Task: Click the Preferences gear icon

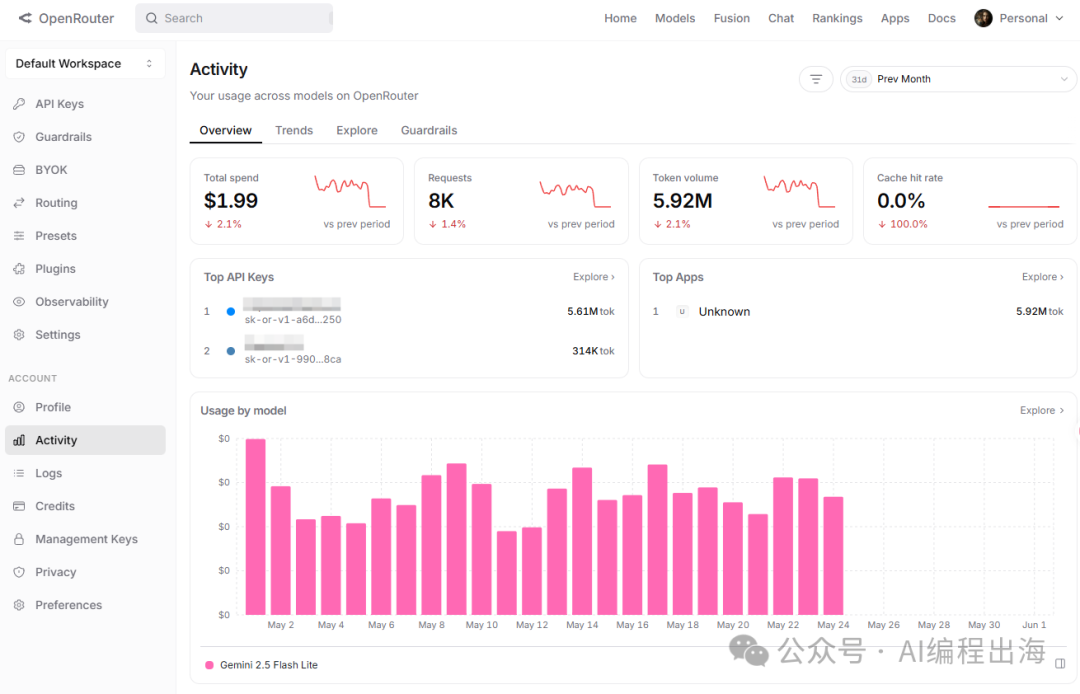Action: coord(19,605)
